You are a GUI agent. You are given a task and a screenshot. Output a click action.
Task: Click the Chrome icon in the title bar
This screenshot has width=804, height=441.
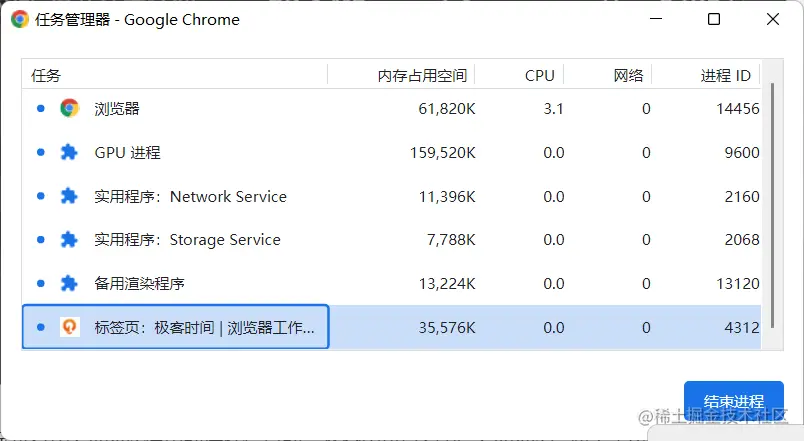pyautogui.click(x=20, y=19)
